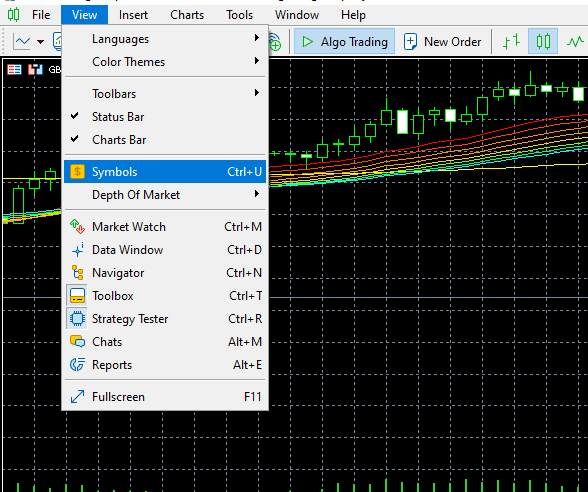Screen dimensions: 588x492
Task: Select the candlestick chart type icon
Action: [543, 41]
